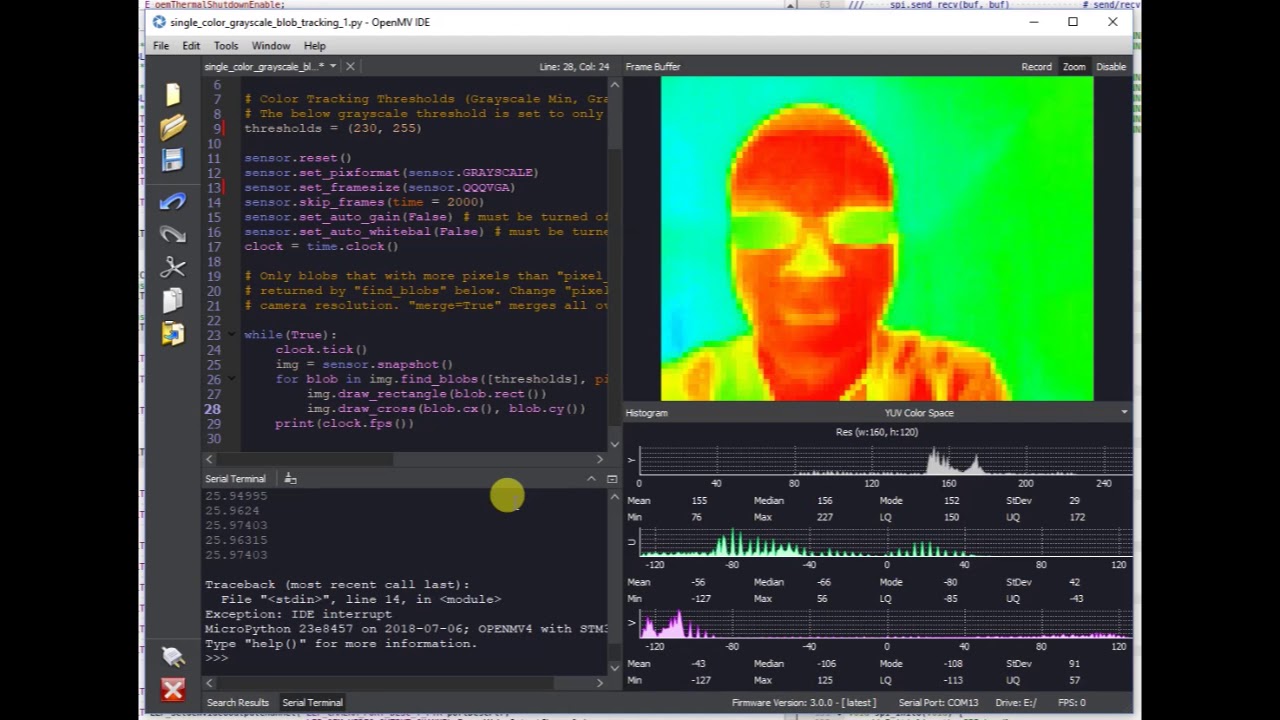Open the document selector dropdown beside filename
Screen dimensions: 1280x720
(333, 67)
